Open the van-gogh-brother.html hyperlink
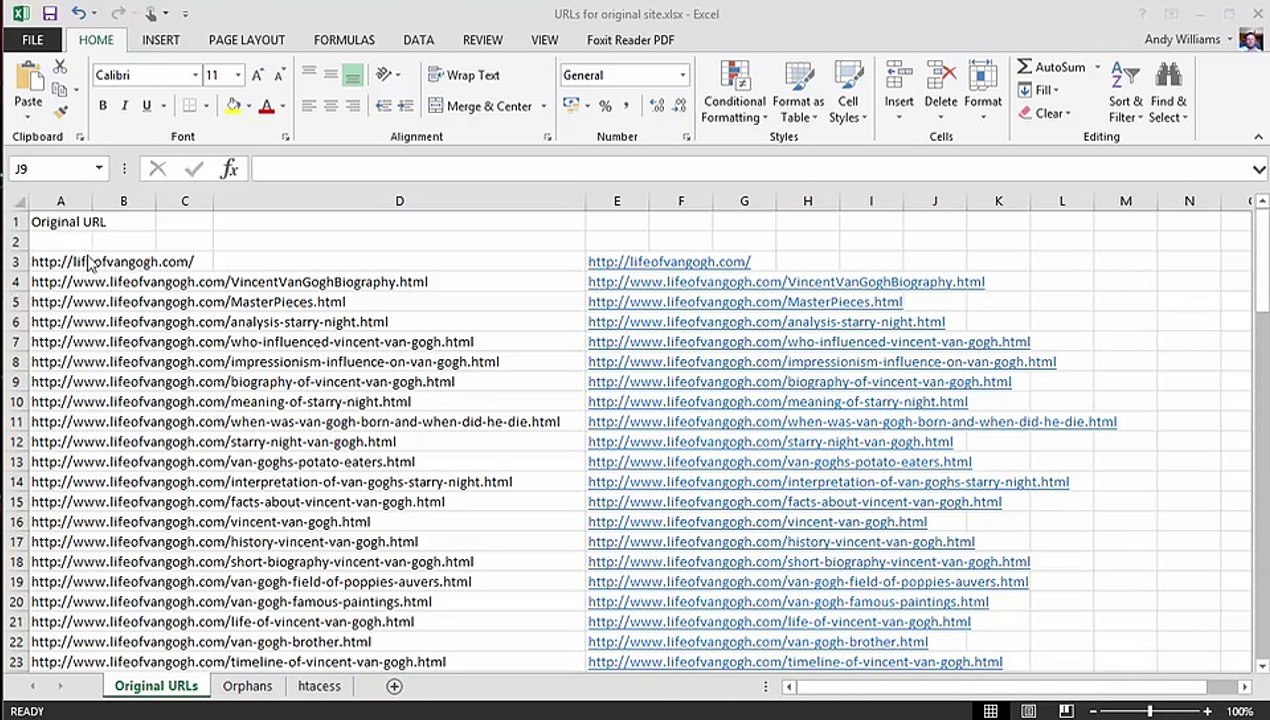Viewport: 1270px width, 720px height. click(x=758, y=642)
